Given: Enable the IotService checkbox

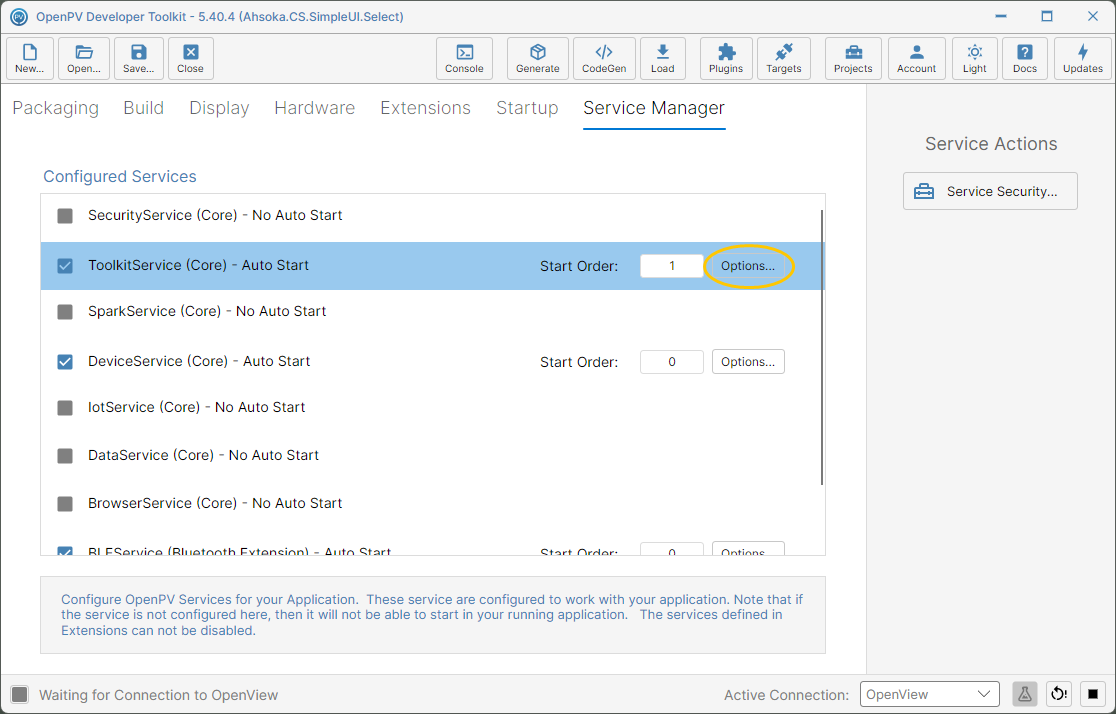Looking at the screenshot, I should 65,408.
